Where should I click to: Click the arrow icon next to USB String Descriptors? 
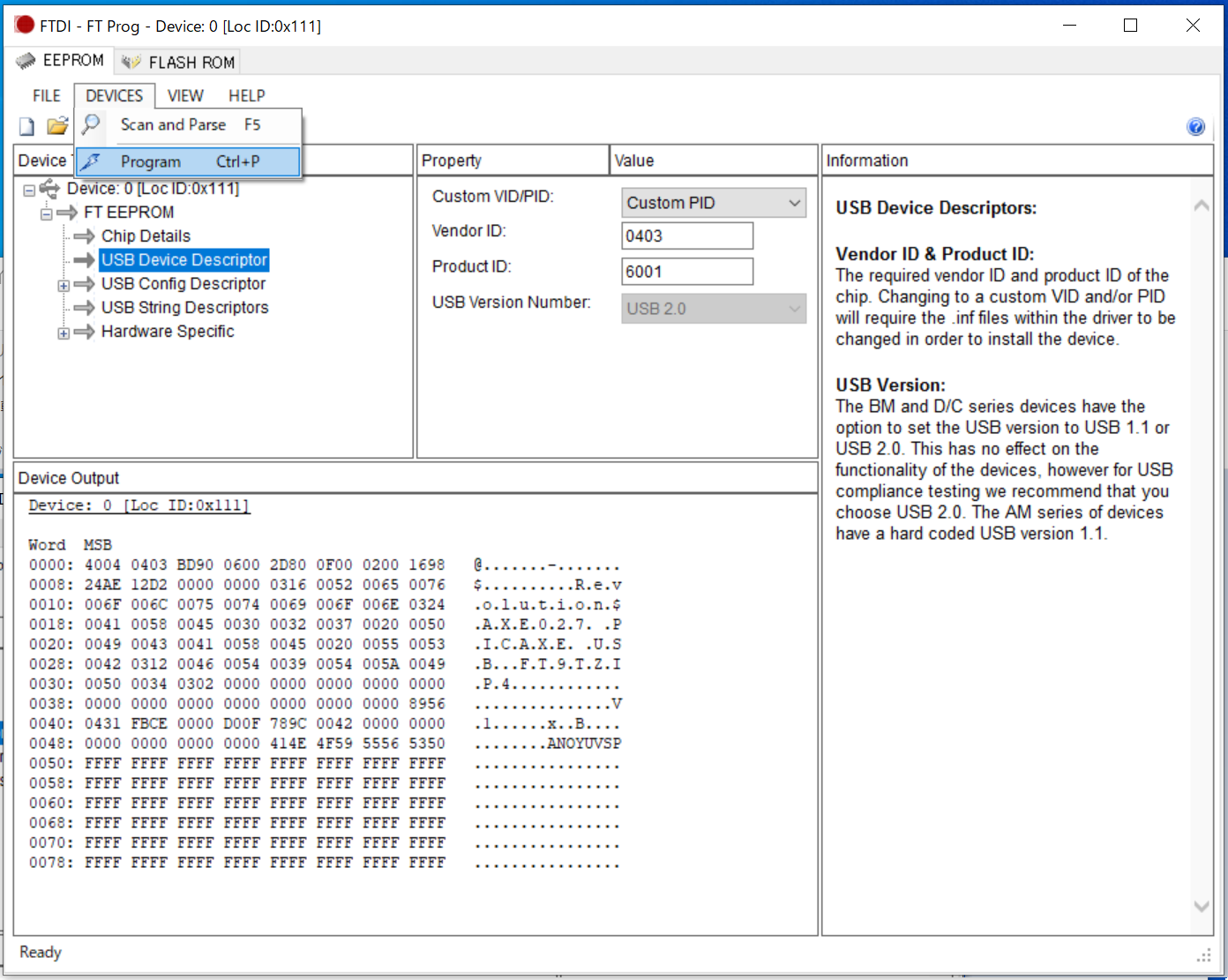click(85, 308)
